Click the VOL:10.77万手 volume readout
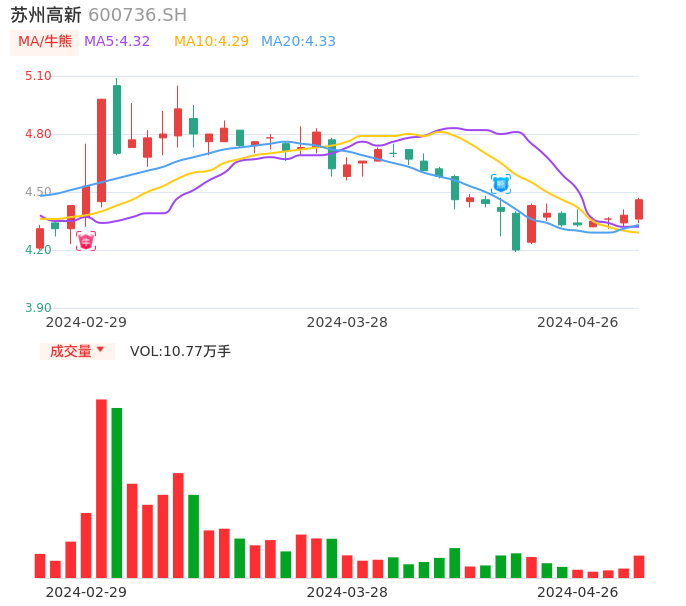 click(180, 351)
